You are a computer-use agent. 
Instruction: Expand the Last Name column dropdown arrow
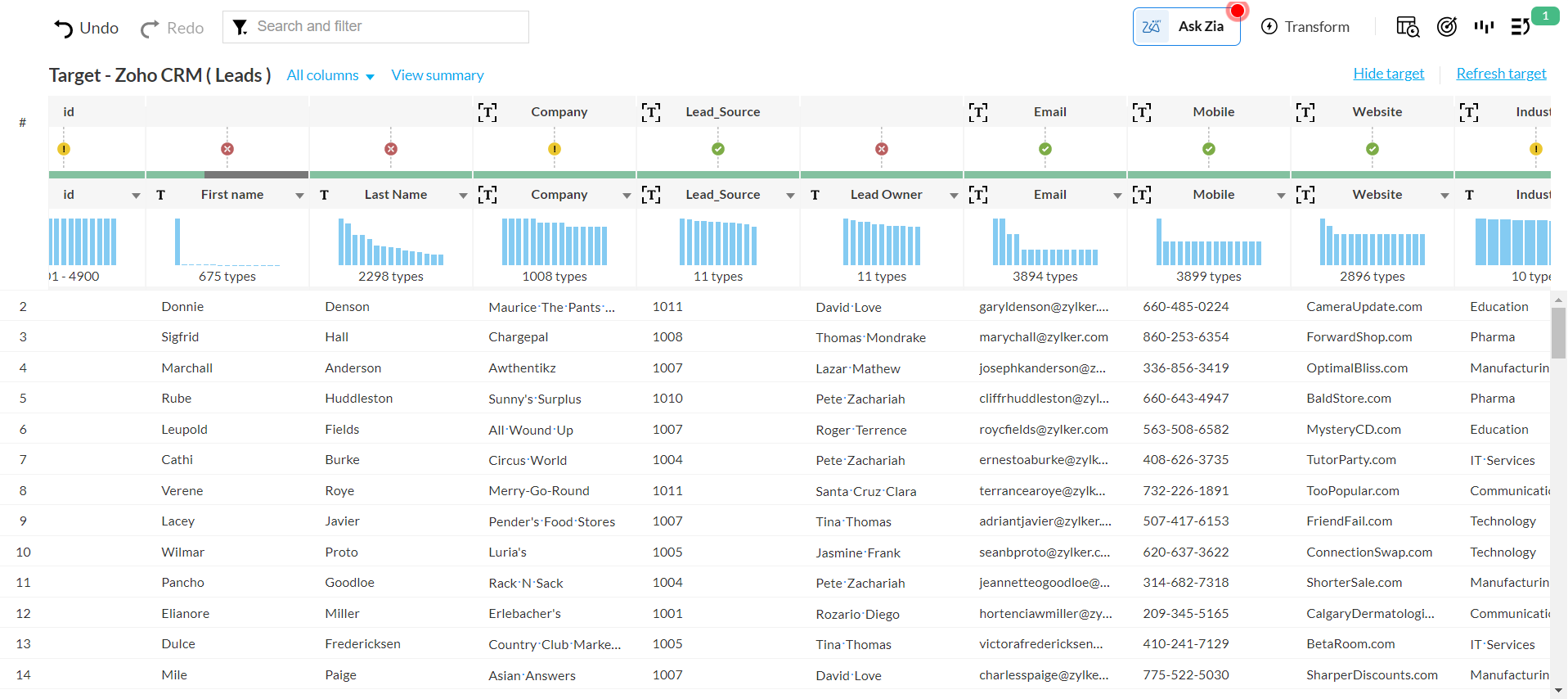(x=463, y=196)
